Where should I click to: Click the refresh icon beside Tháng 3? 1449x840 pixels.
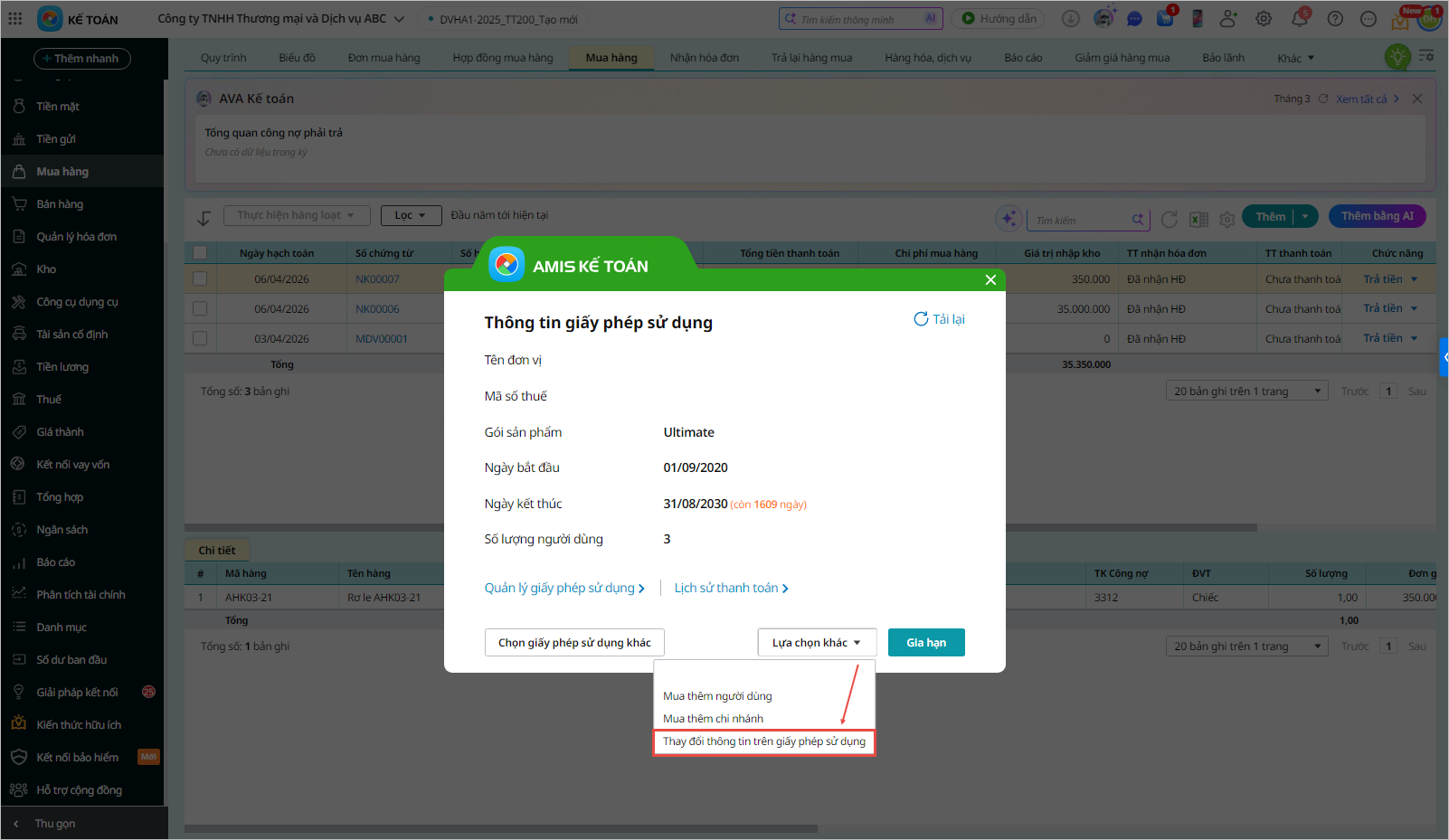(1323, 99)
